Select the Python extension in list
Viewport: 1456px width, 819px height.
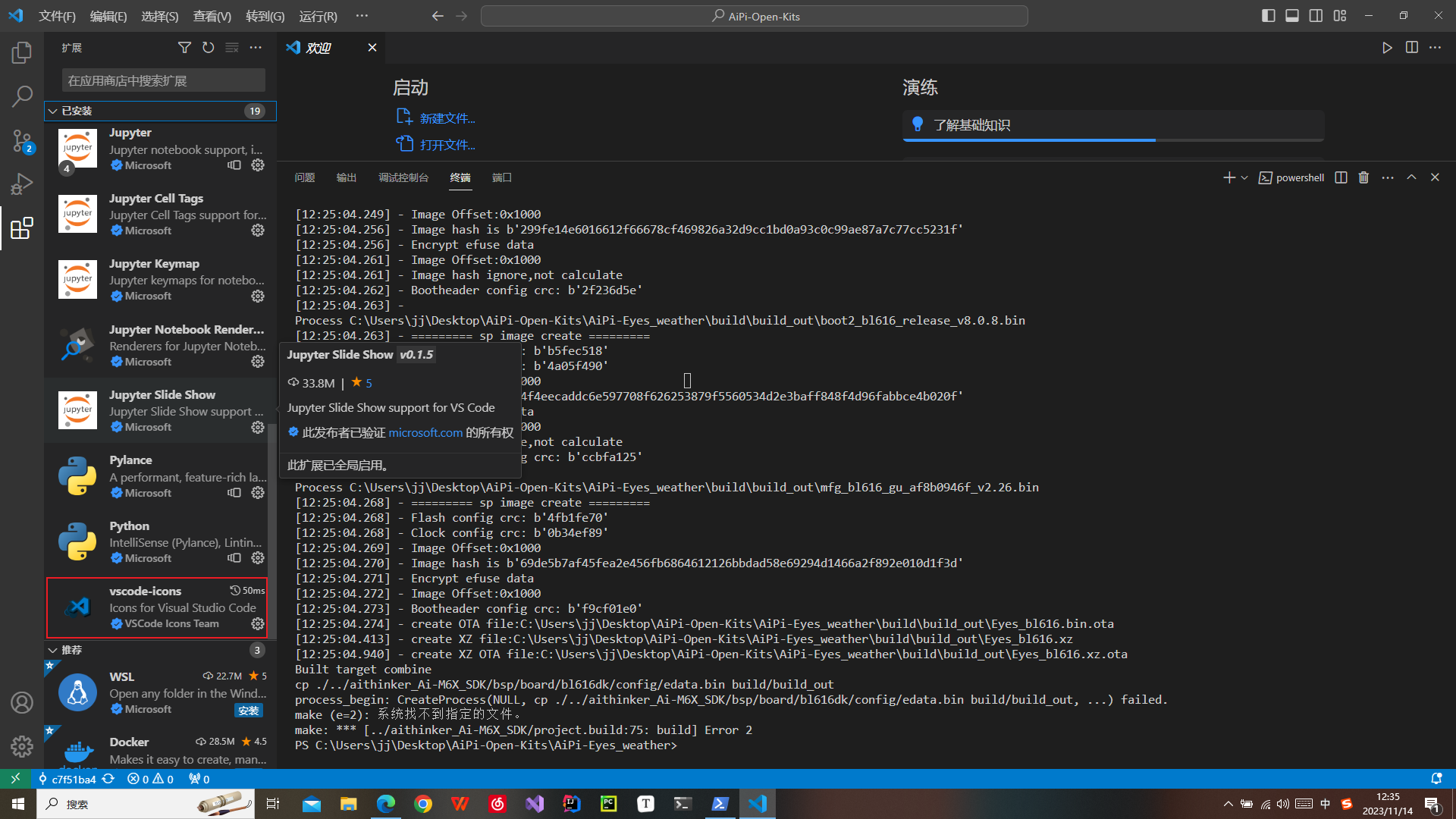pos(160,541)
